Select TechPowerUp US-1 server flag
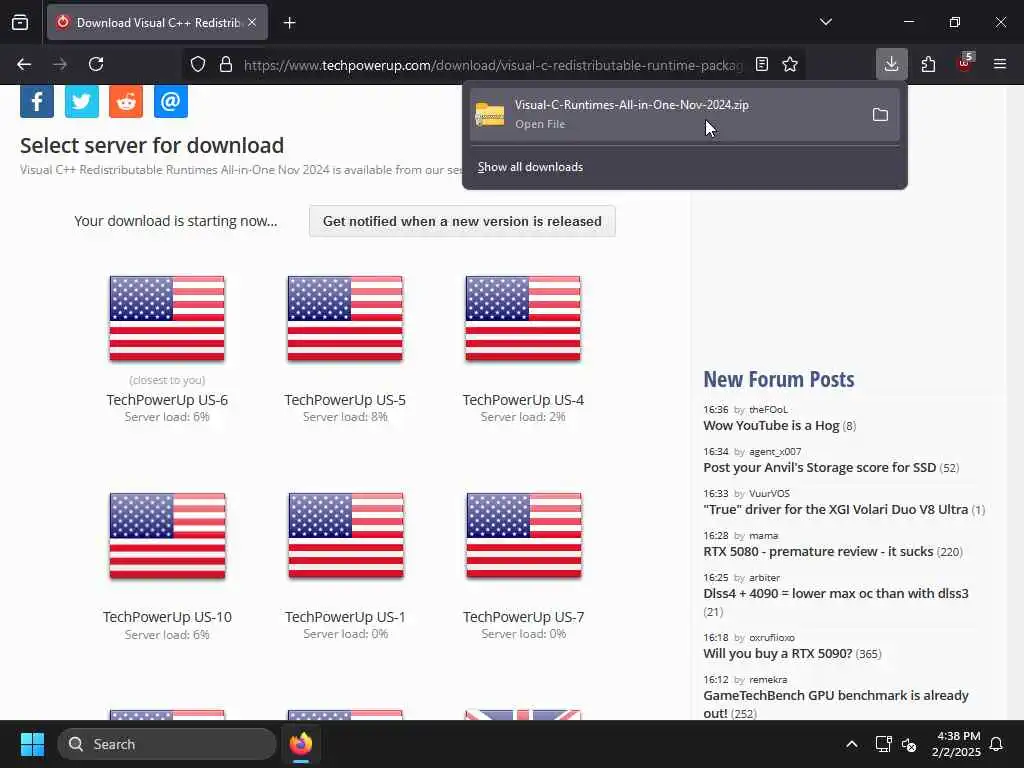The width and height of the screenshot is (1024, 768). pos(345,536)
